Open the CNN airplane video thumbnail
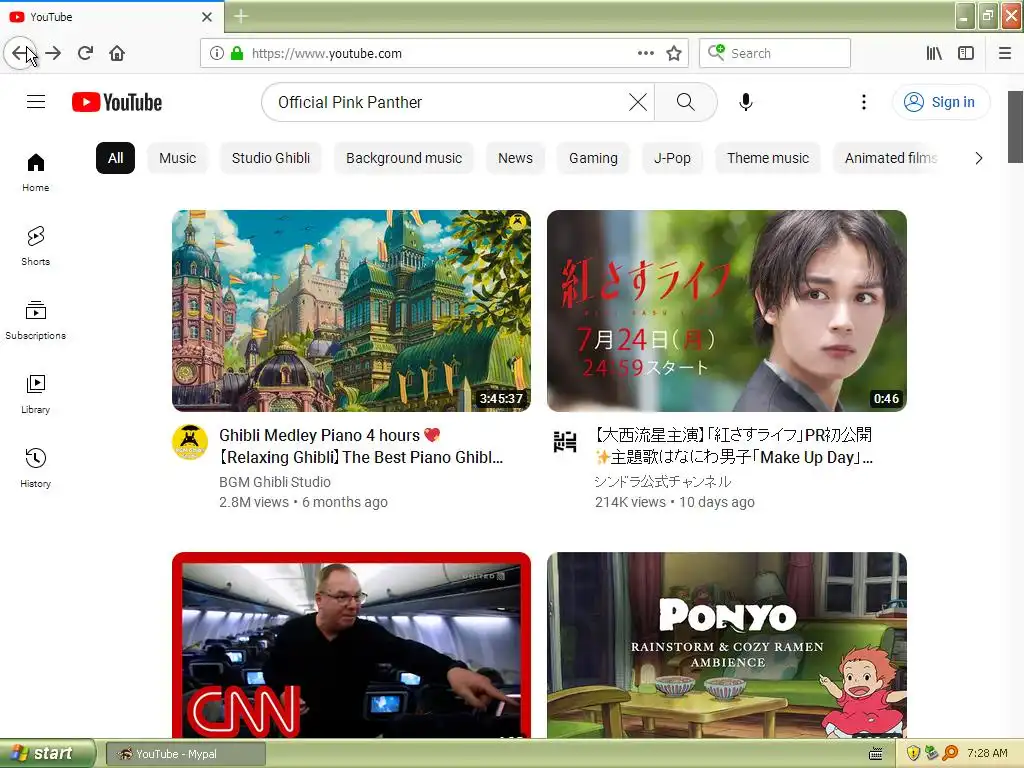This screenshot has width=1024, height=768. pos(351,645)
